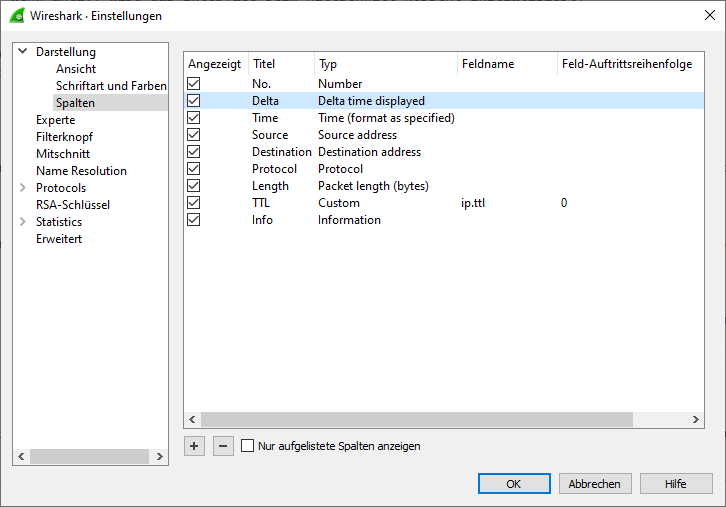
Task: Select the 'ip.ttl' field name cell
Action: (473, 203)
